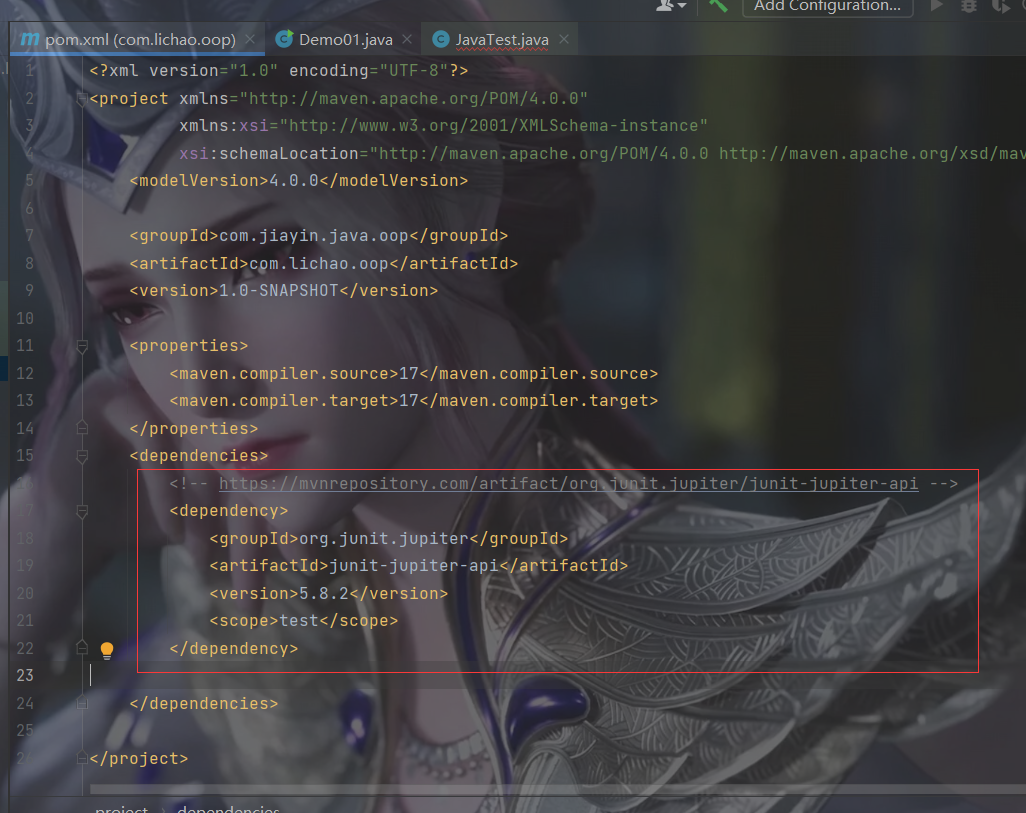Click the closing </dependencies> tag

[203, 704]
